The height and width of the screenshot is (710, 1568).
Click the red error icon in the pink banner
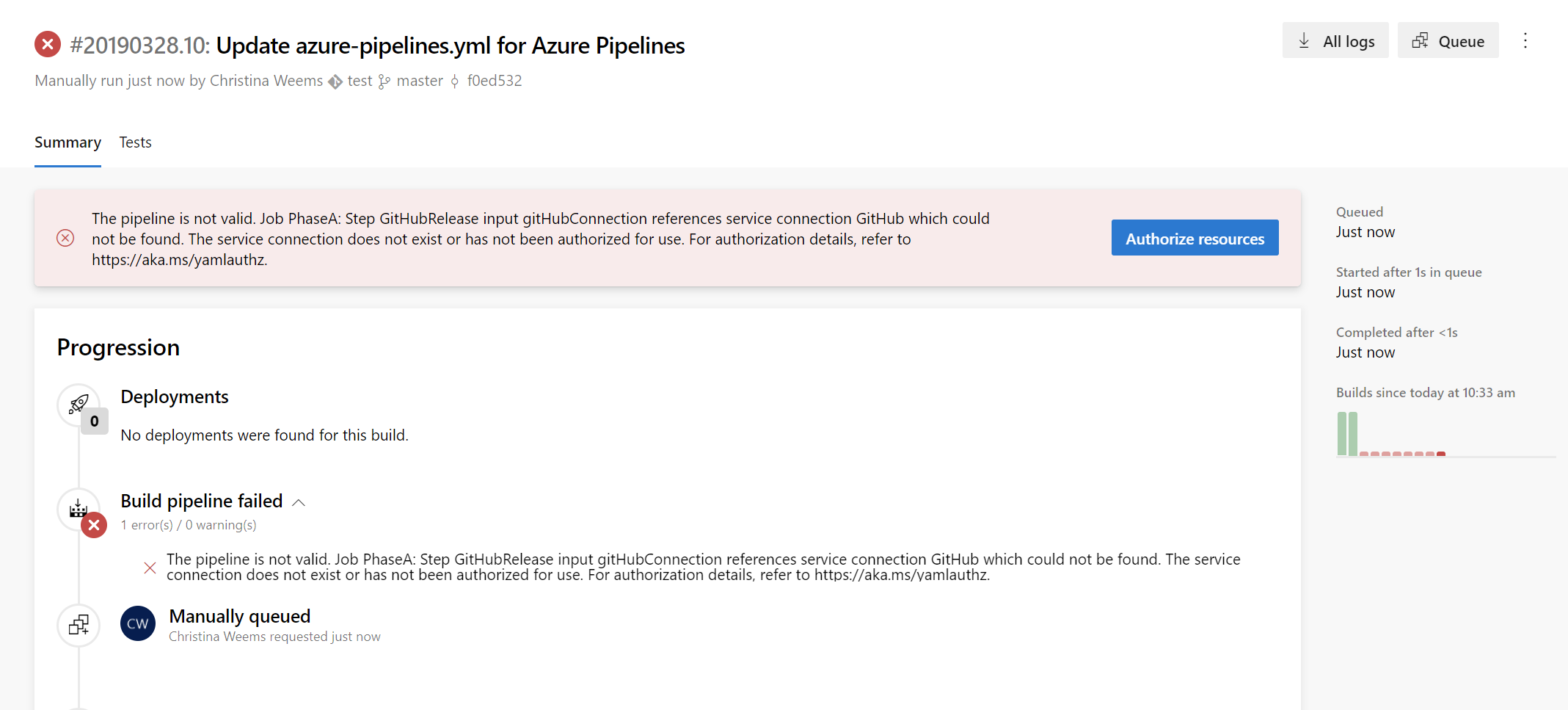click(x=66, y=238)
